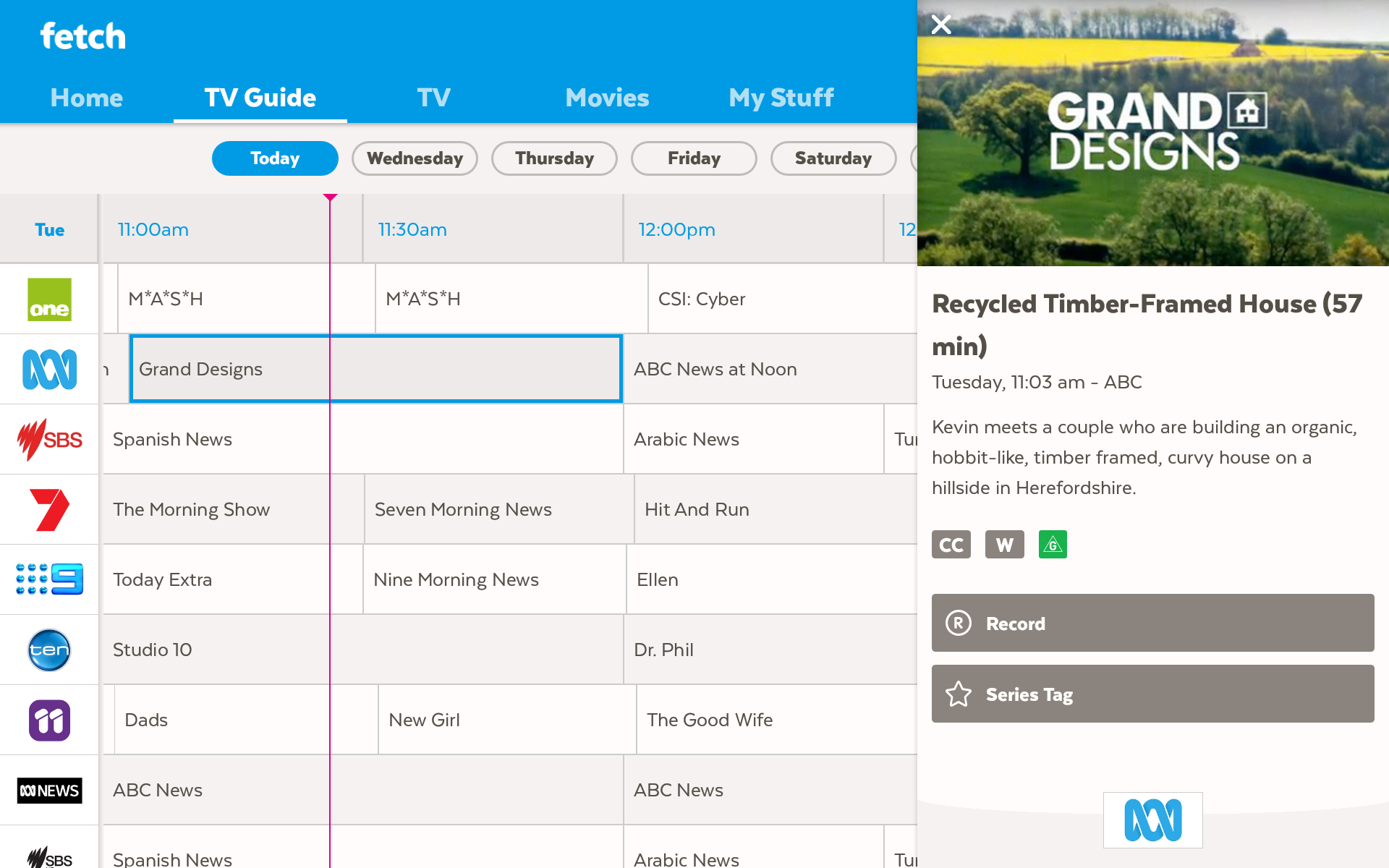
Task: Record the Grand Designs episode
Action: coord(1153,623)
